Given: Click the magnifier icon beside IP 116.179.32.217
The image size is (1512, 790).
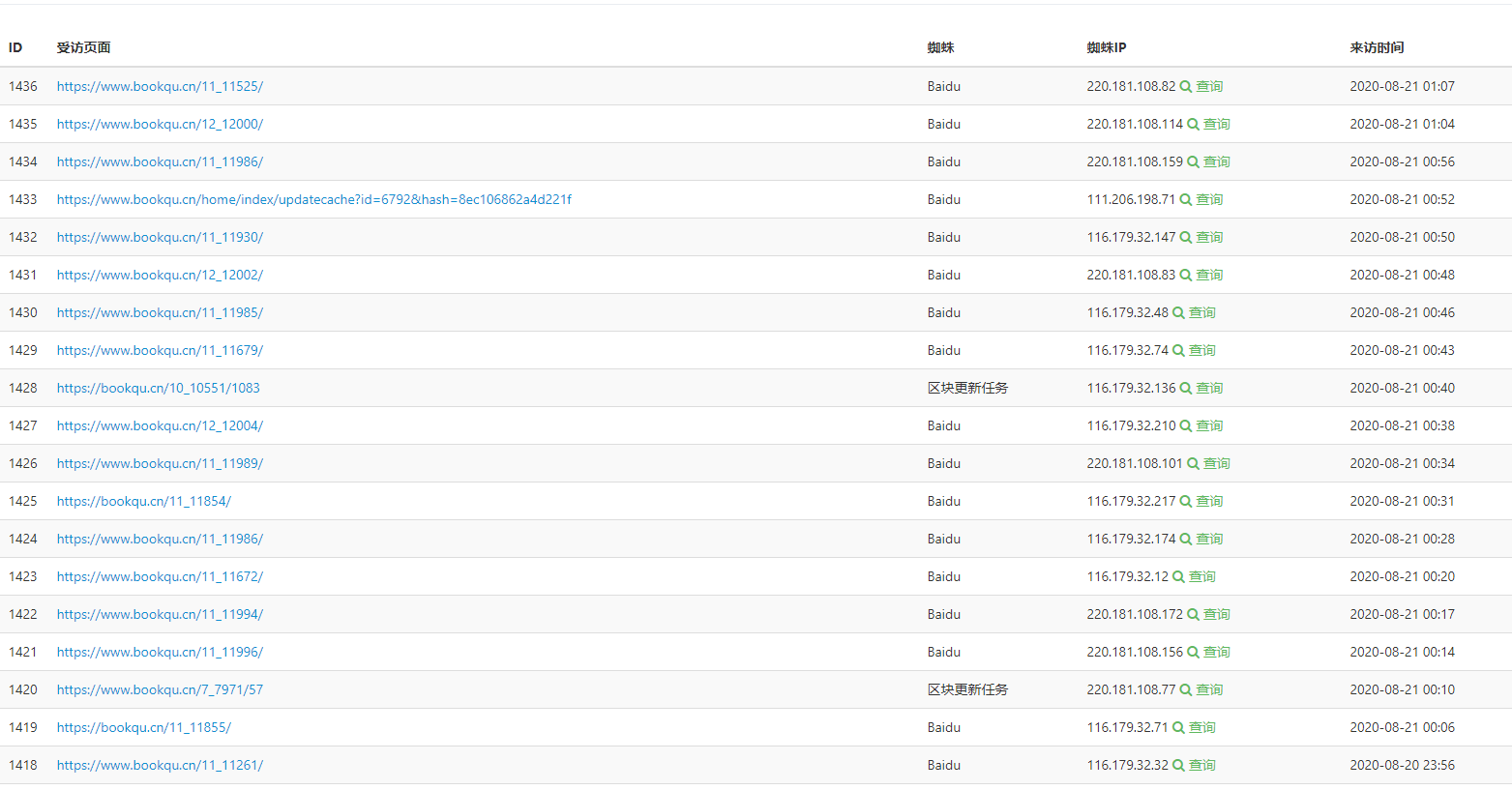Looking at the screenshot, I should 1186,502.
